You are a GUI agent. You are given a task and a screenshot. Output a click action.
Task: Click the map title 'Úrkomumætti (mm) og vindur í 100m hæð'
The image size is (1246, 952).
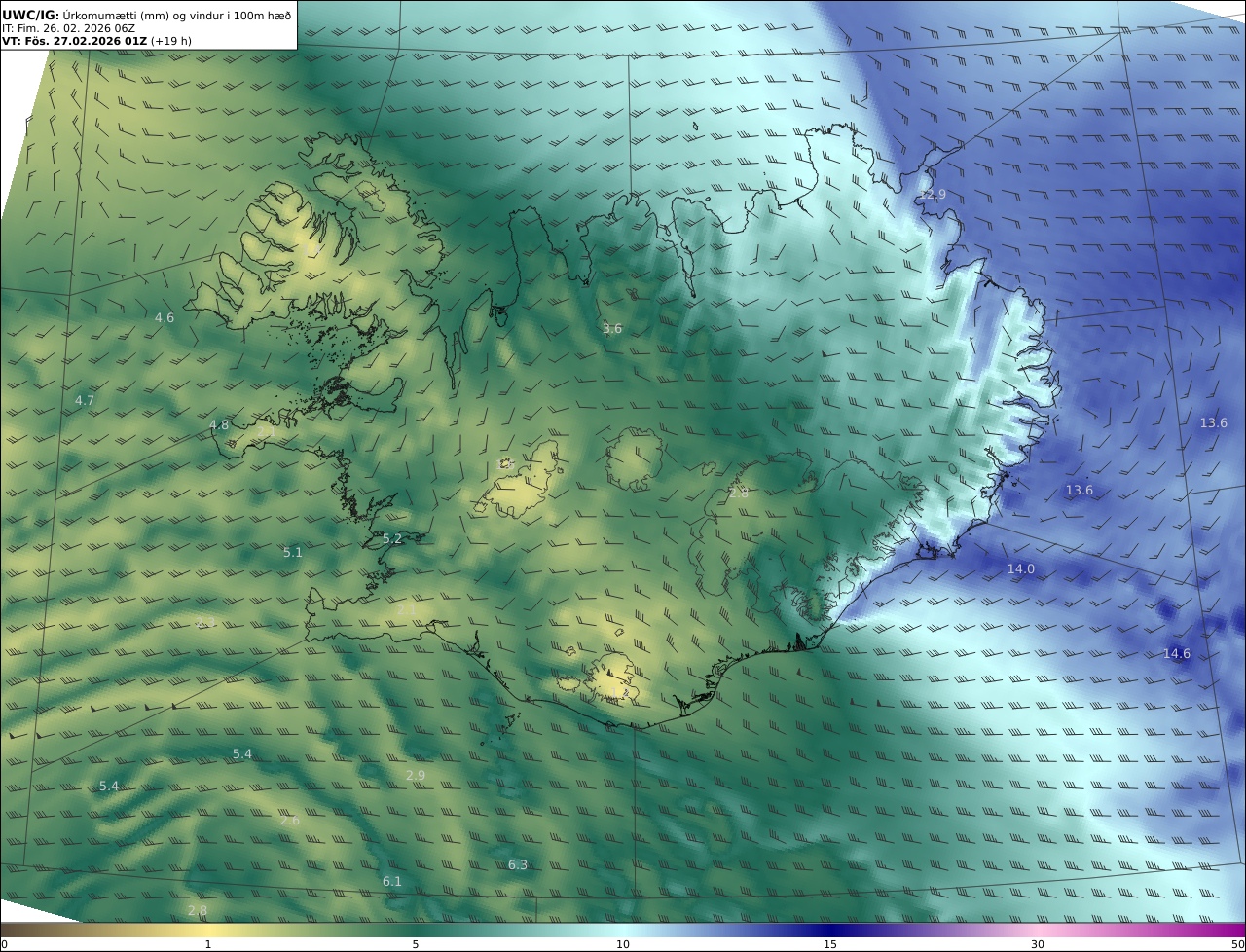(x=176, y=15)
